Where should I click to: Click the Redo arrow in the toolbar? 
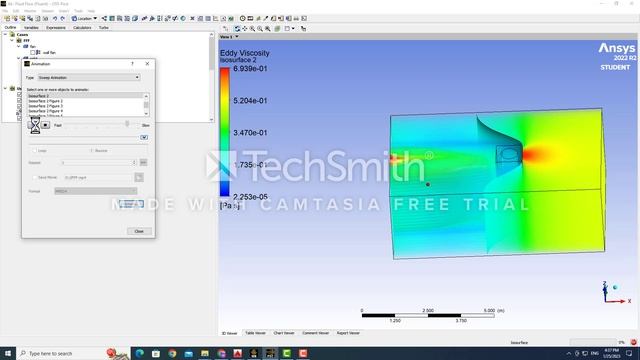(62, 18)
